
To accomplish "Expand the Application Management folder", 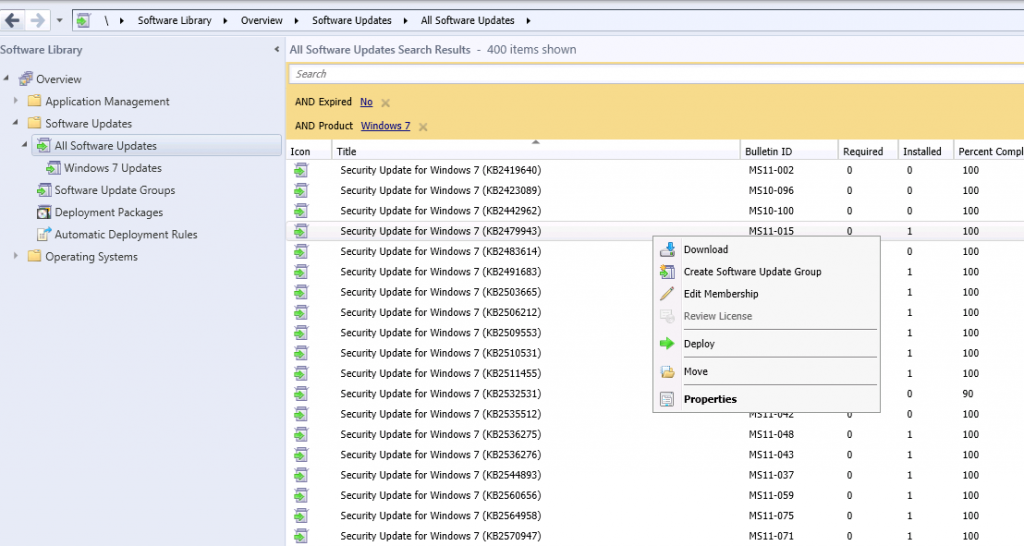I will tap(16, 101).
